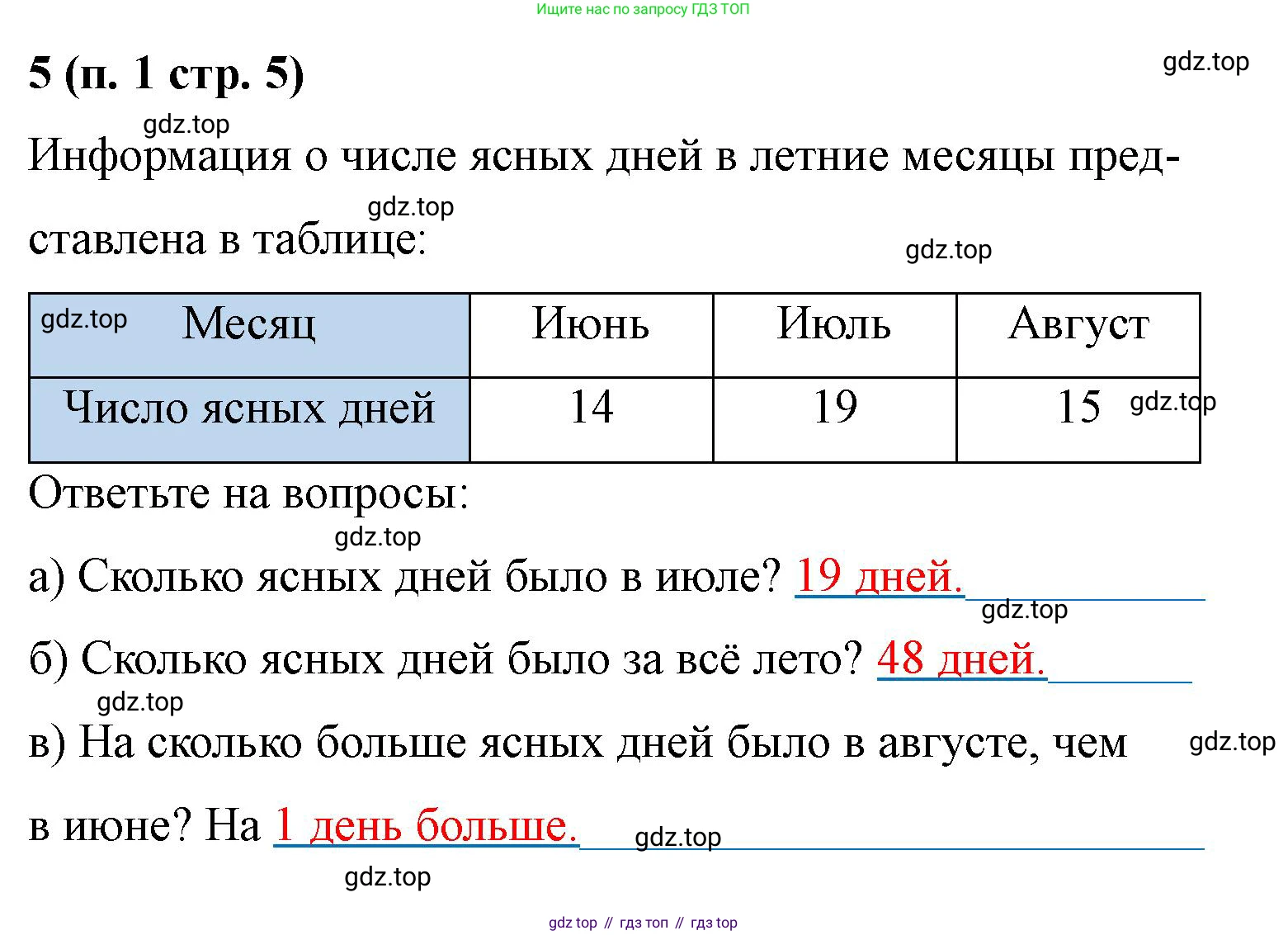The height and width of the screenshot is (935, 1288).
Task: Open the purple "gdz top // гдз топ" footer link
Action: click(x=643, y=923)
